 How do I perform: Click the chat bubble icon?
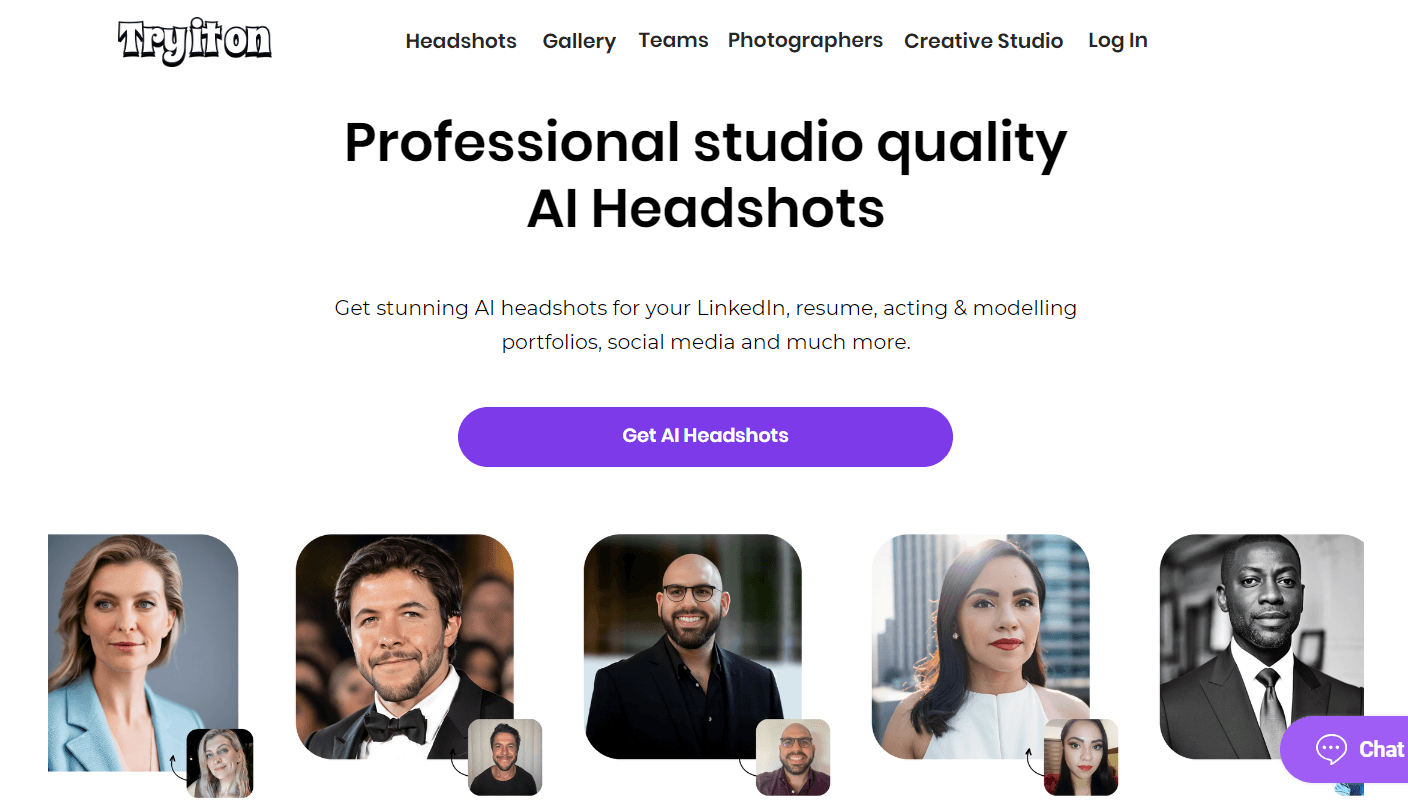1331,749
